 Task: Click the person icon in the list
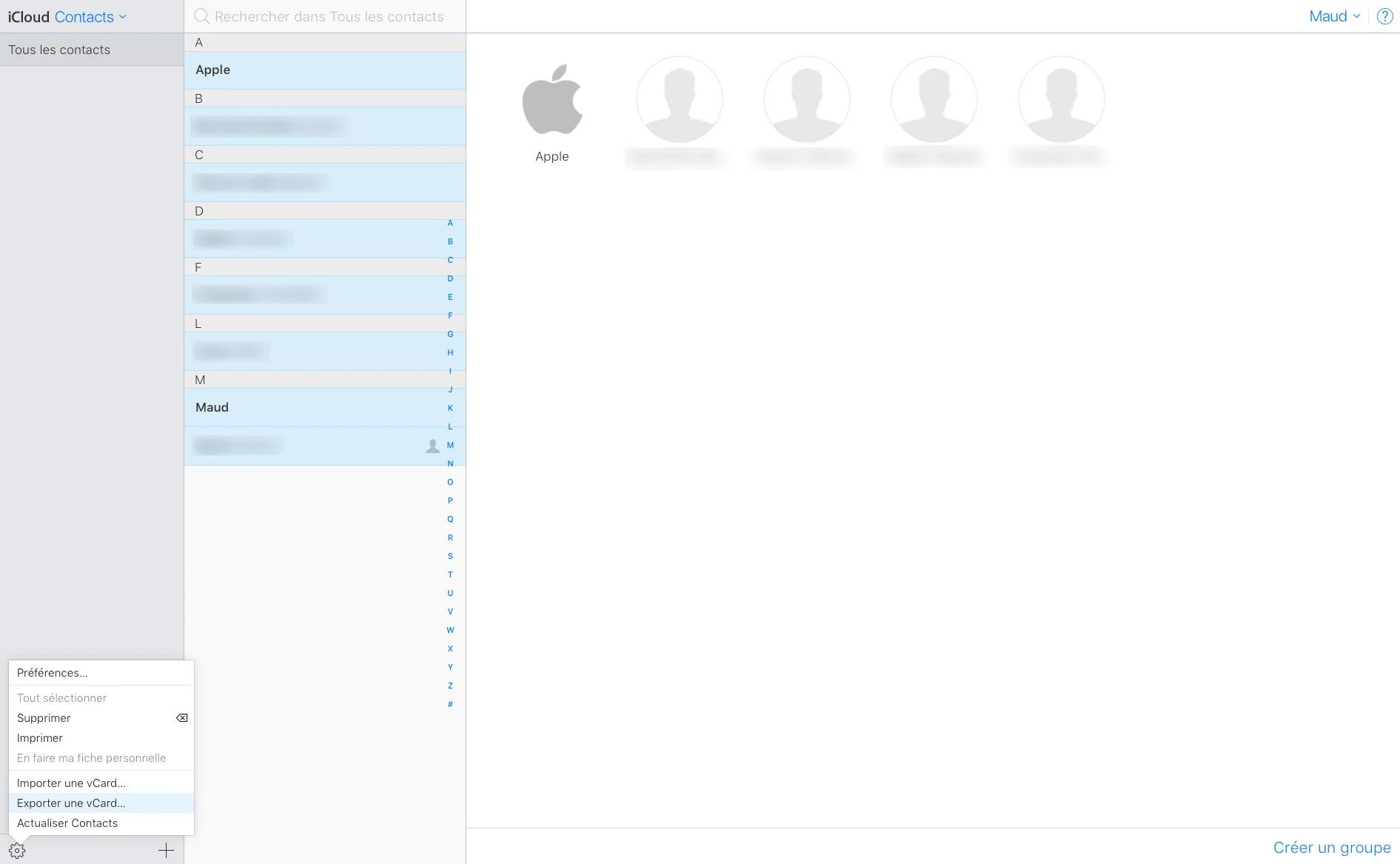(432, 446)
